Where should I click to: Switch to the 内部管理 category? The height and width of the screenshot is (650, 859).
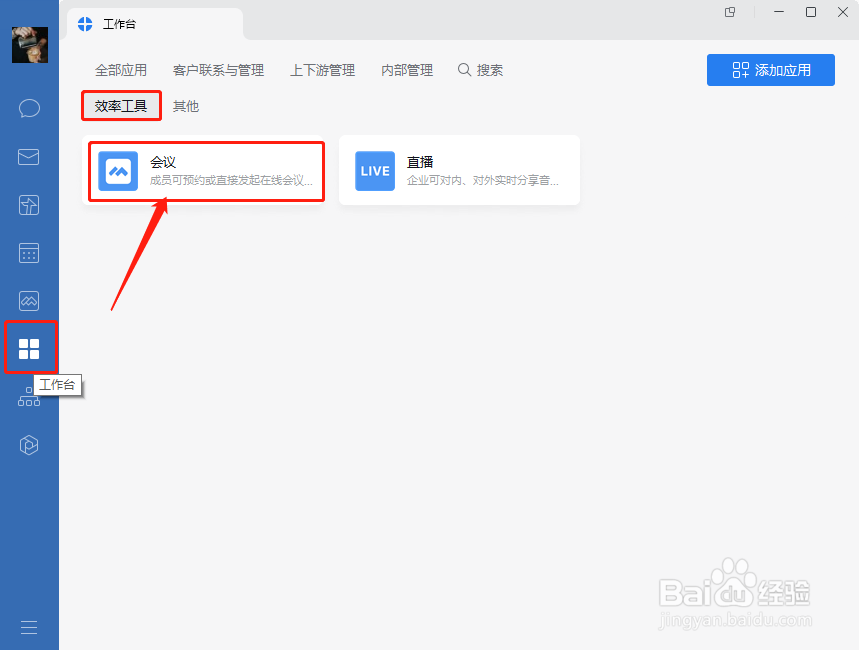(x=407, y=70)
